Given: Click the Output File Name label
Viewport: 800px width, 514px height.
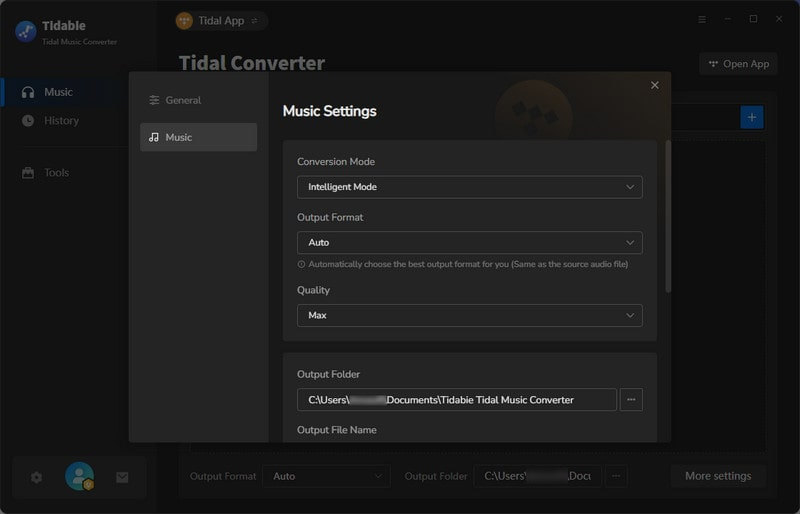Looking at the screenshot, I should click(x=337, y=430).
